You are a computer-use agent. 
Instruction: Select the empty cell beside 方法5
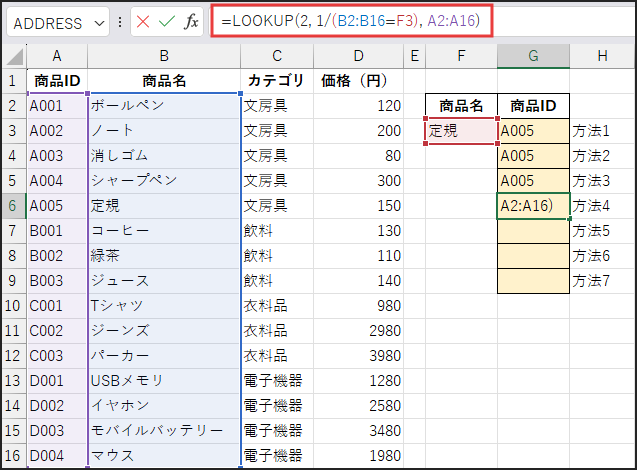(533, 231)
